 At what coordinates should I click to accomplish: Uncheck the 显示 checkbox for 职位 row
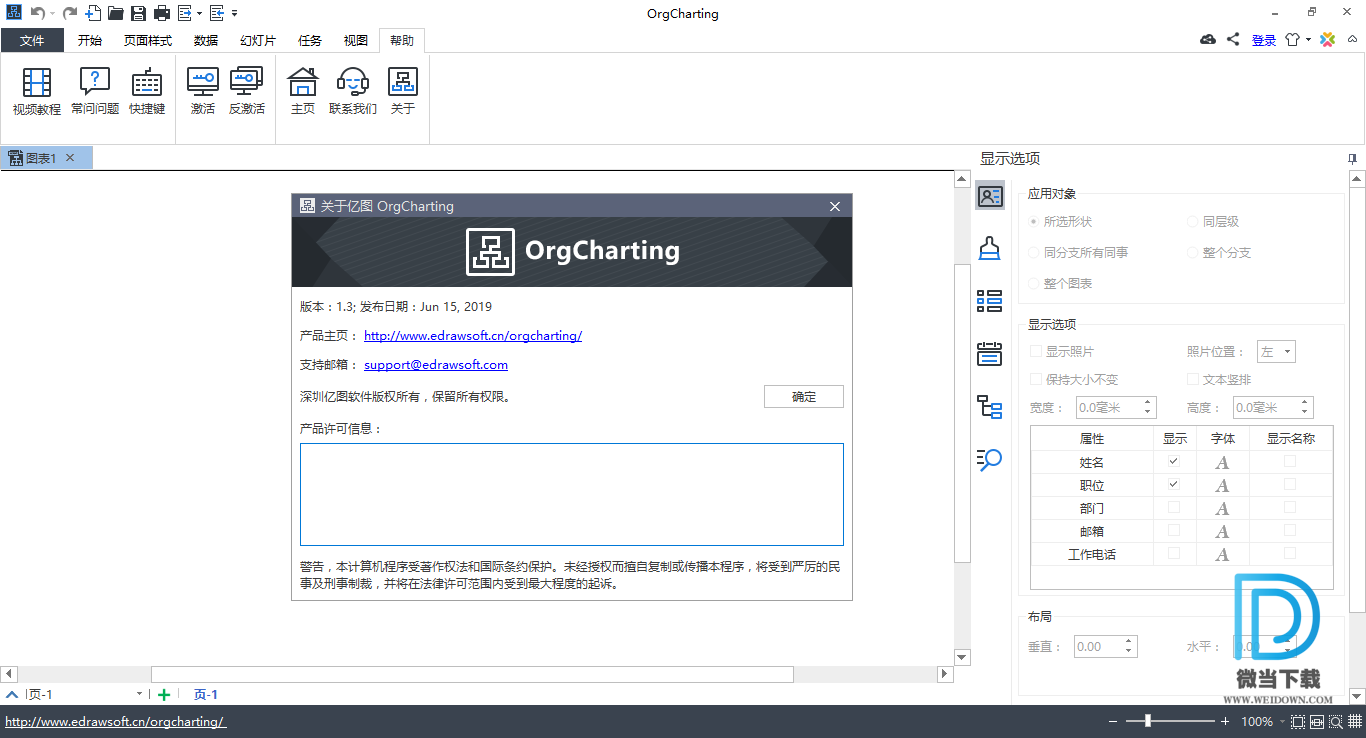(1174, 484)
